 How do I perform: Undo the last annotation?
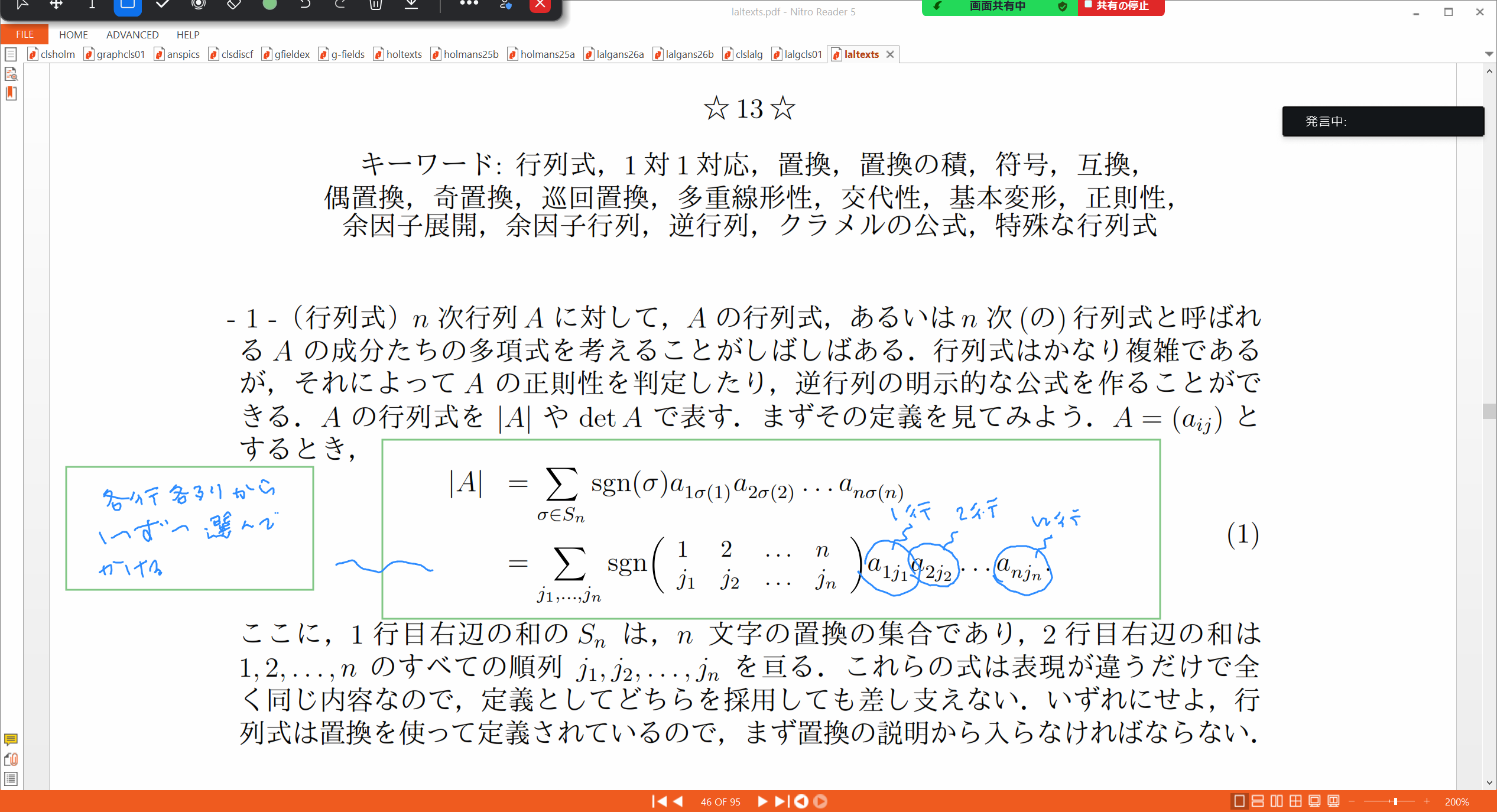pos(305,5)
